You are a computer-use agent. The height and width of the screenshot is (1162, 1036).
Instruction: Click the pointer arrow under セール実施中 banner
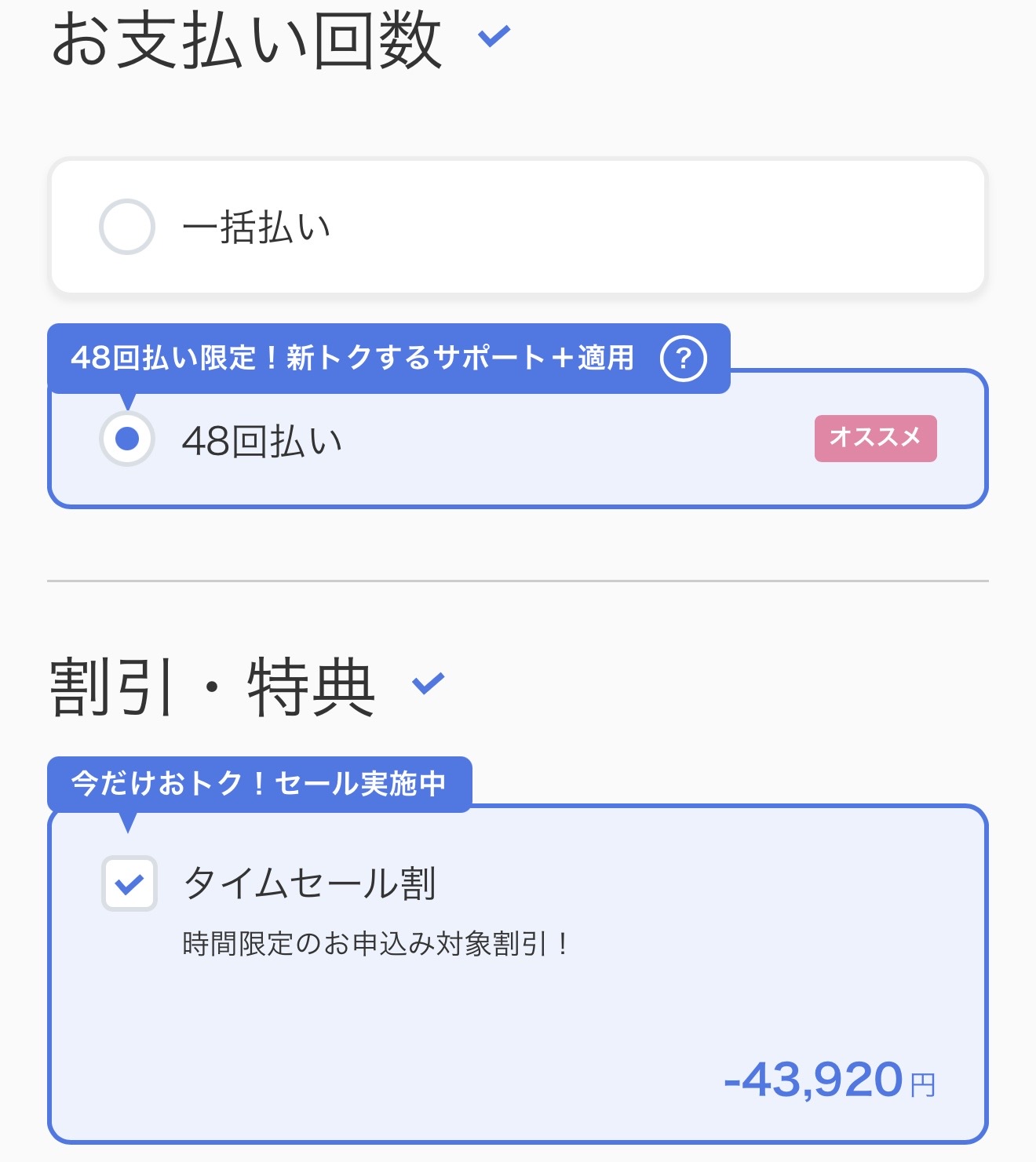pos(129,822)
